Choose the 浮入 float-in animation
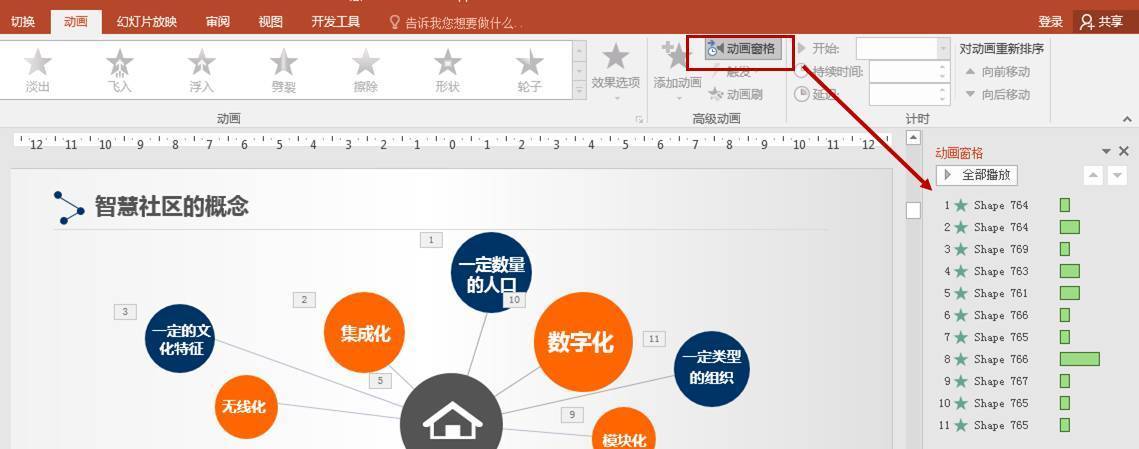 pos(202,71)
